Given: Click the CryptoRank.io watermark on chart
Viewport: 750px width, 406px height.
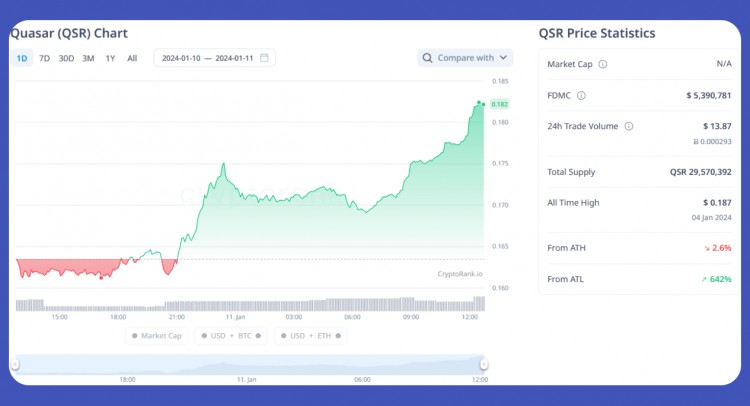Looking at the screenshot, I should pyautogui.click(x=460, y=273).
